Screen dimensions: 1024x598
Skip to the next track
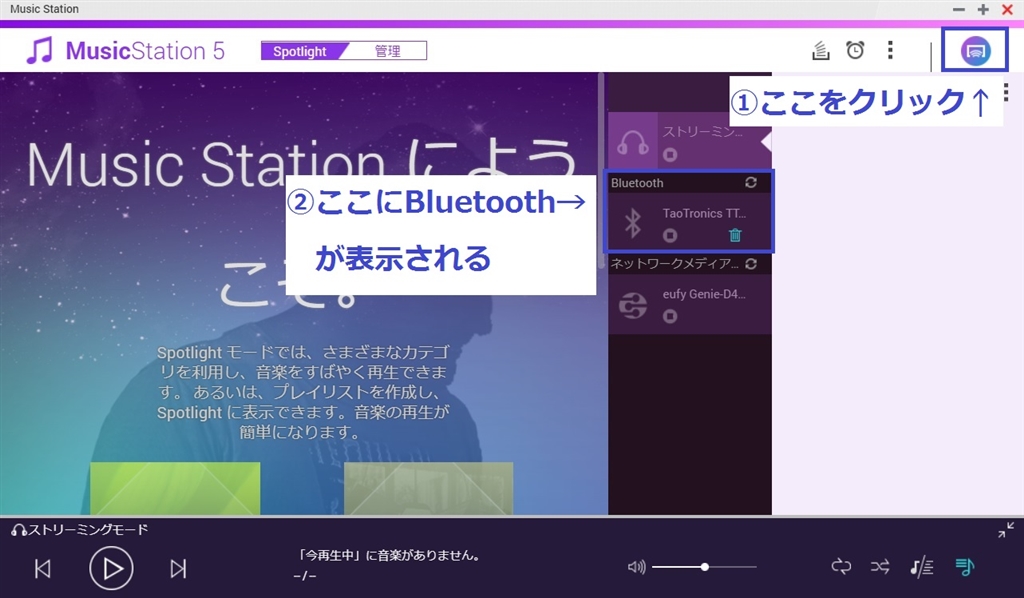(x=178, y=569)
